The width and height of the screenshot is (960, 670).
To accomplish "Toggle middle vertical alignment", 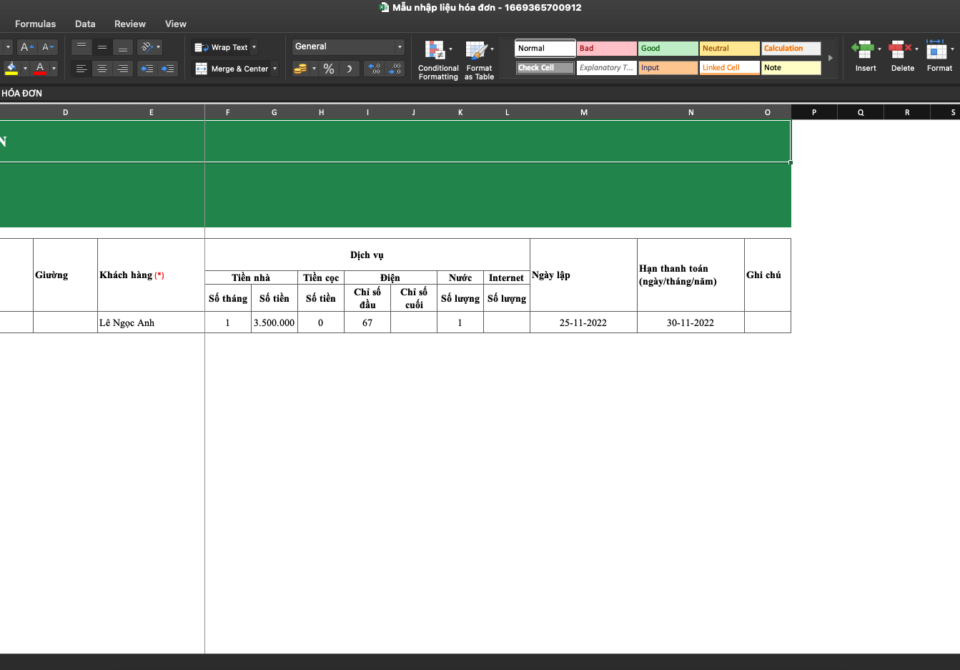I will coord(102,47).
